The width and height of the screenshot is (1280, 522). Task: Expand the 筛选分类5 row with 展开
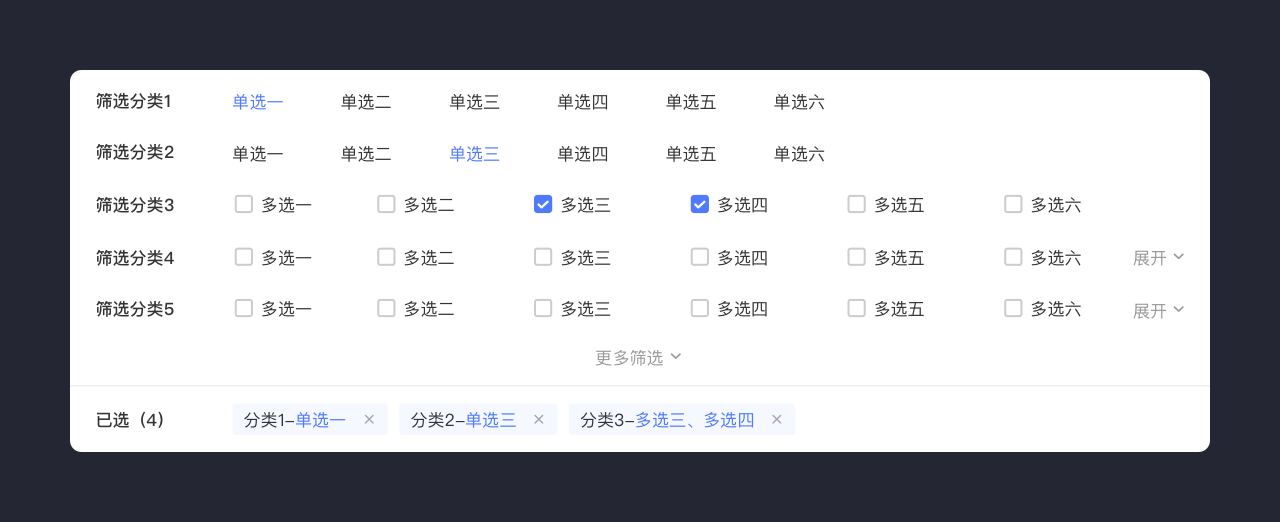point(1158,310)
